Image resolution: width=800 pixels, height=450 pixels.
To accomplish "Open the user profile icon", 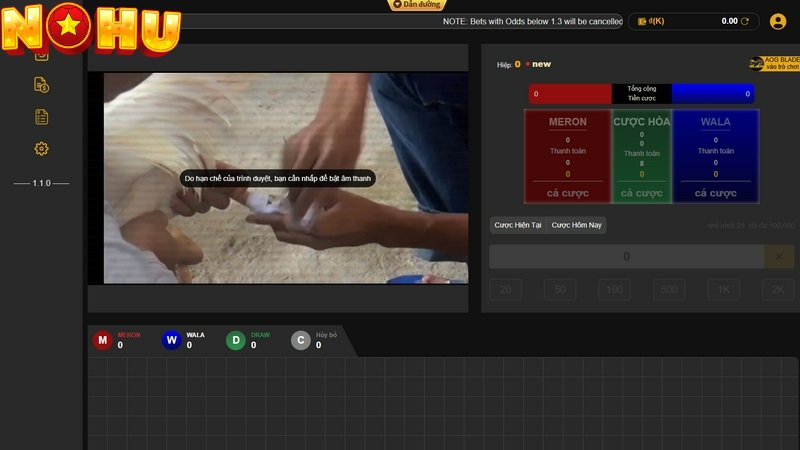I will [778, 21].
